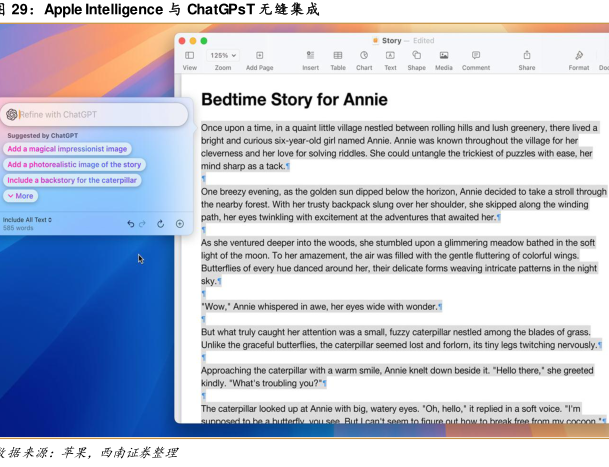Choose 'Add a magical impressionist image' suggestion

(x=67, y=148)
